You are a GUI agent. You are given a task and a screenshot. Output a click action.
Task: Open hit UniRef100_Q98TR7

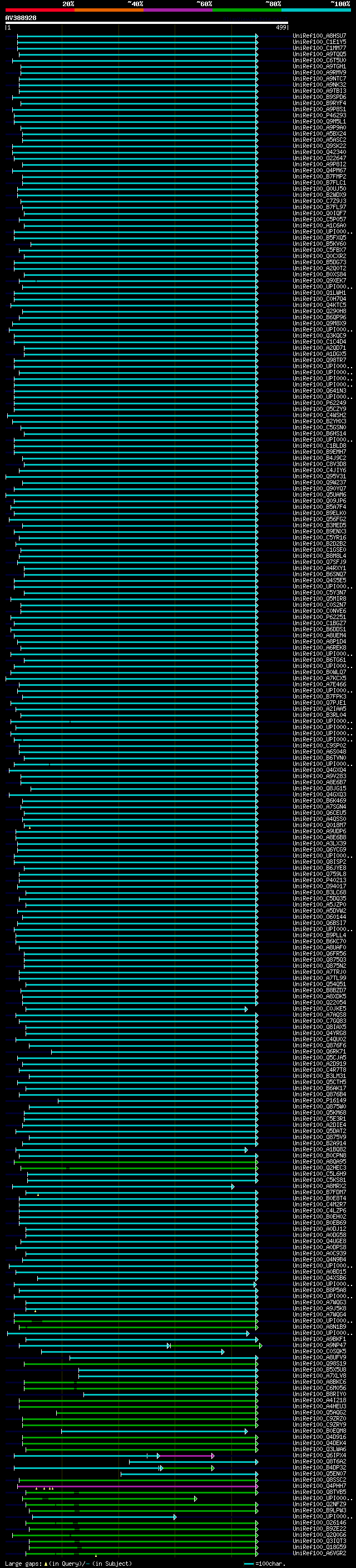(319, 360)
